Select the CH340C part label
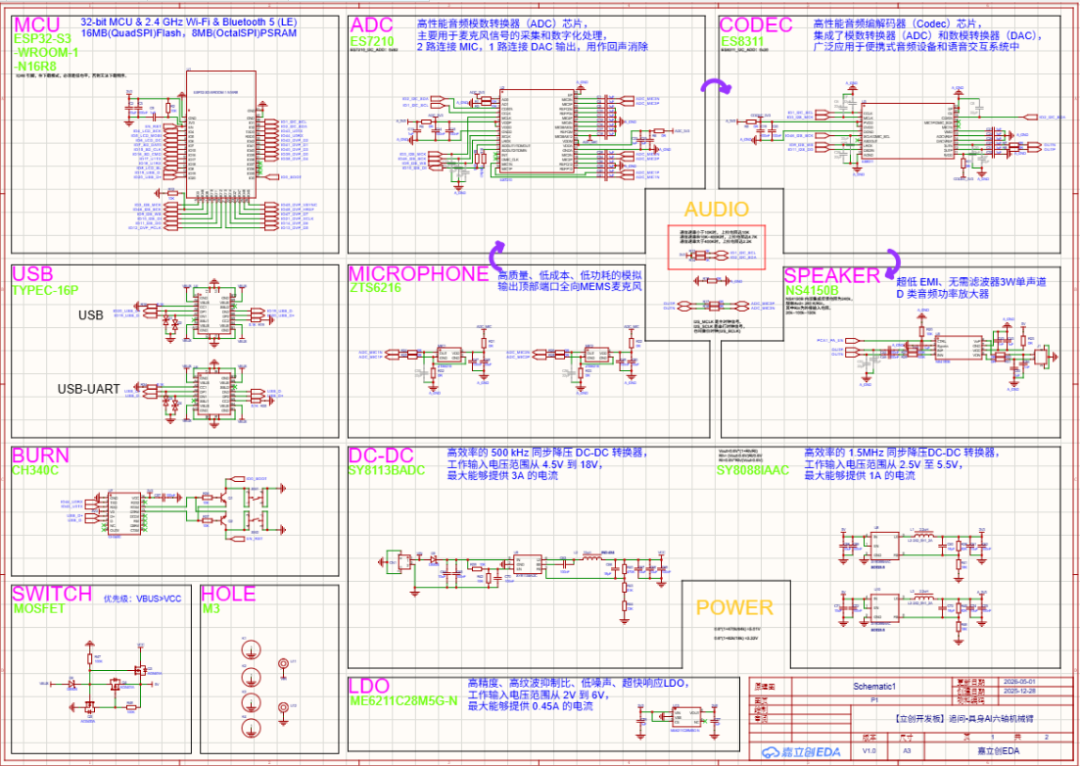Image resolution: width=1080 pixels, height=766 pixels. click(35, 470)
